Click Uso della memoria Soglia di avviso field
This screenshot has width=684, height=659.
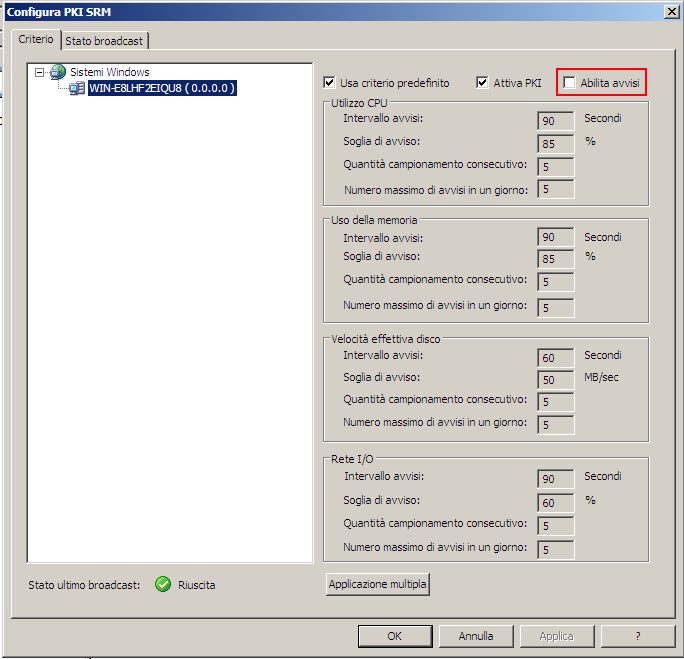pyautogui.click(x=556, y=259)
